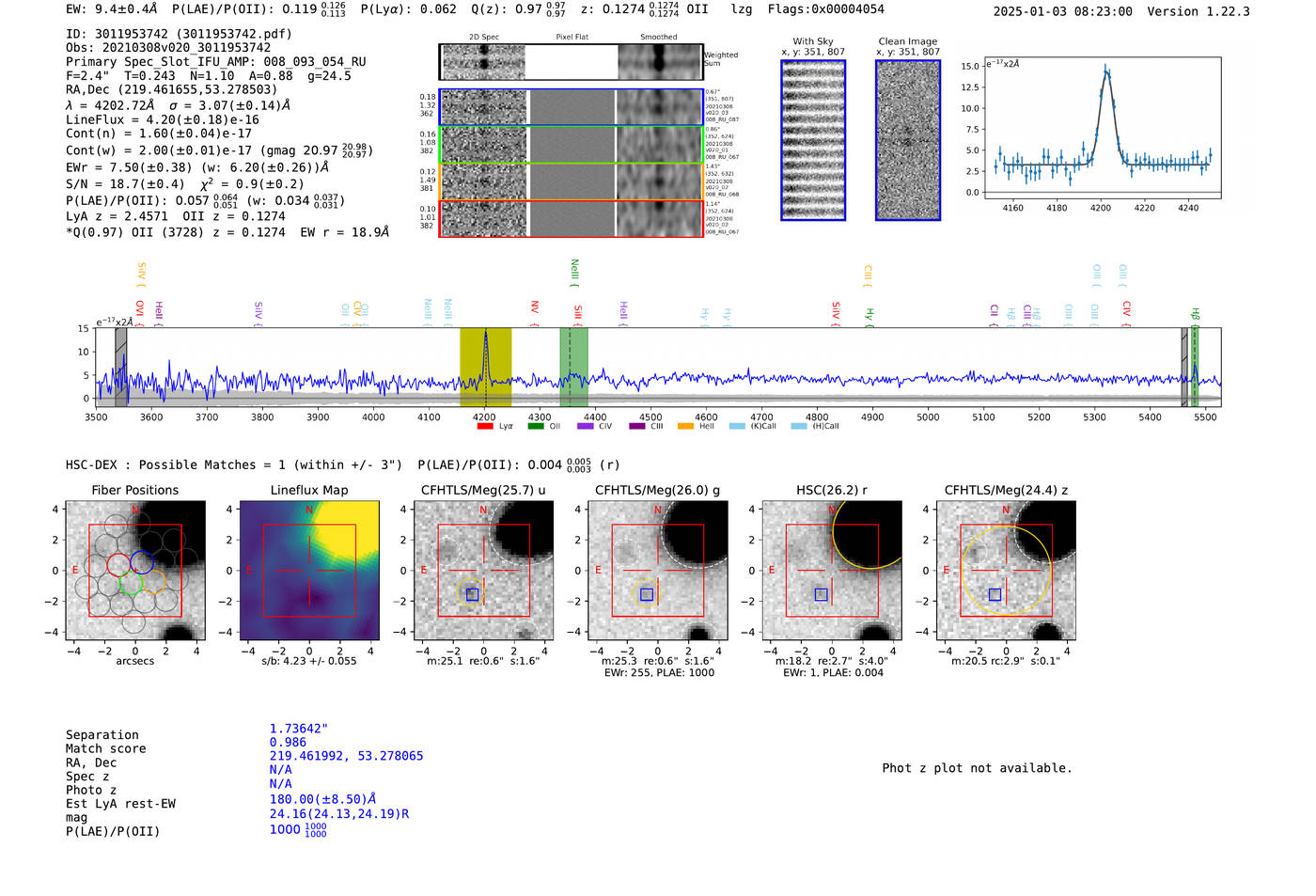Click the (H)CaII legend swatch
Screen dimensions: 1316x896
[799, 426]
